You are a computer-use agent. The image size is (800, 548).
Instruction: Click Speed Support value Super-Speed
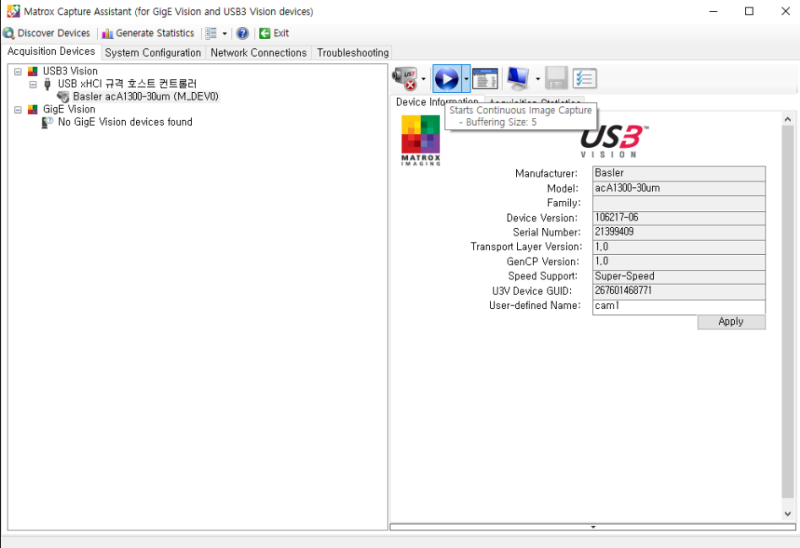[x=679, y=276]
